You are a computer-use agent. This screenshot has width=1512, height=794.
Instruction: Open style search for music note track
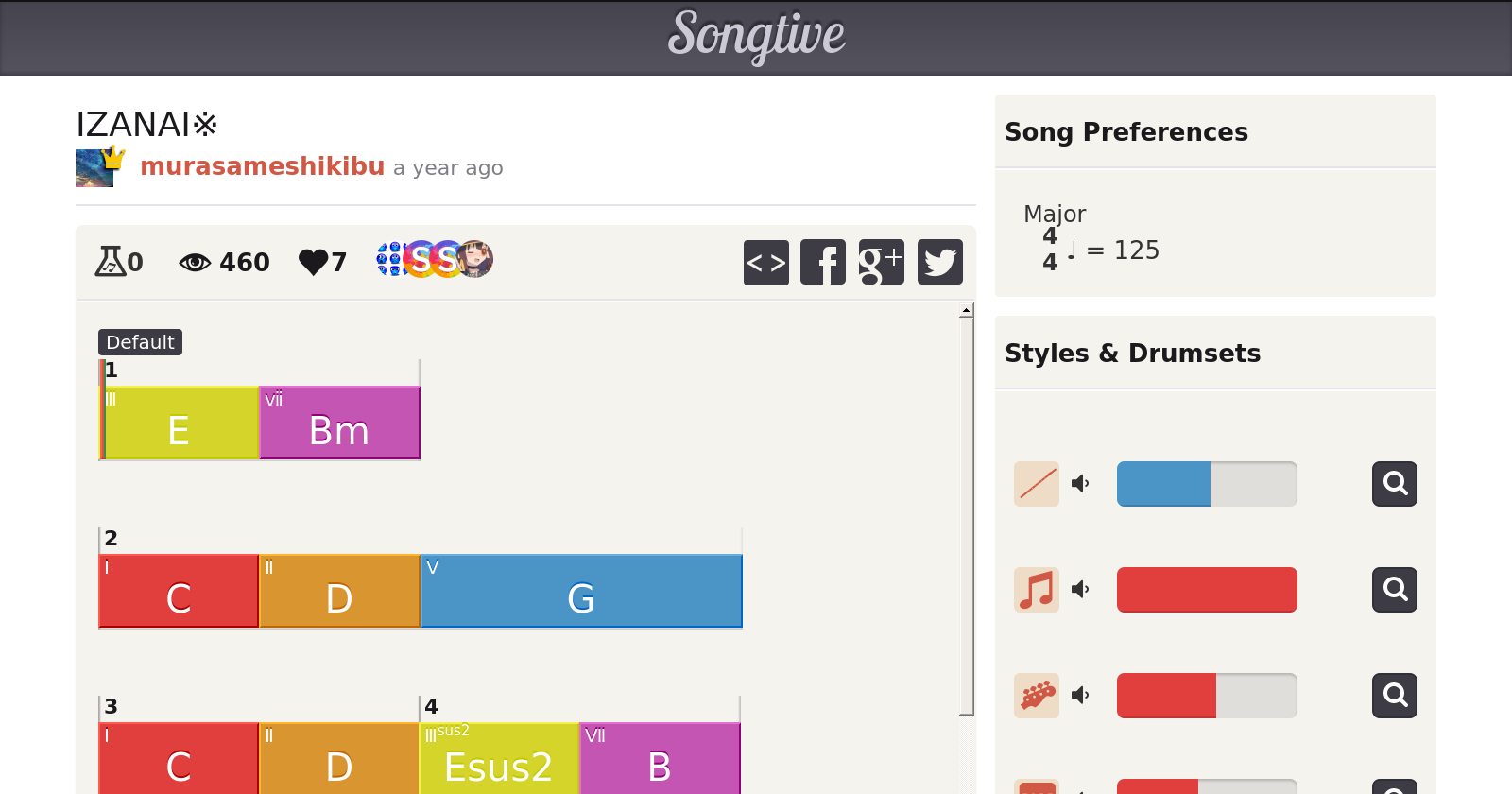pyautogui.click(x=1394, y=590)
